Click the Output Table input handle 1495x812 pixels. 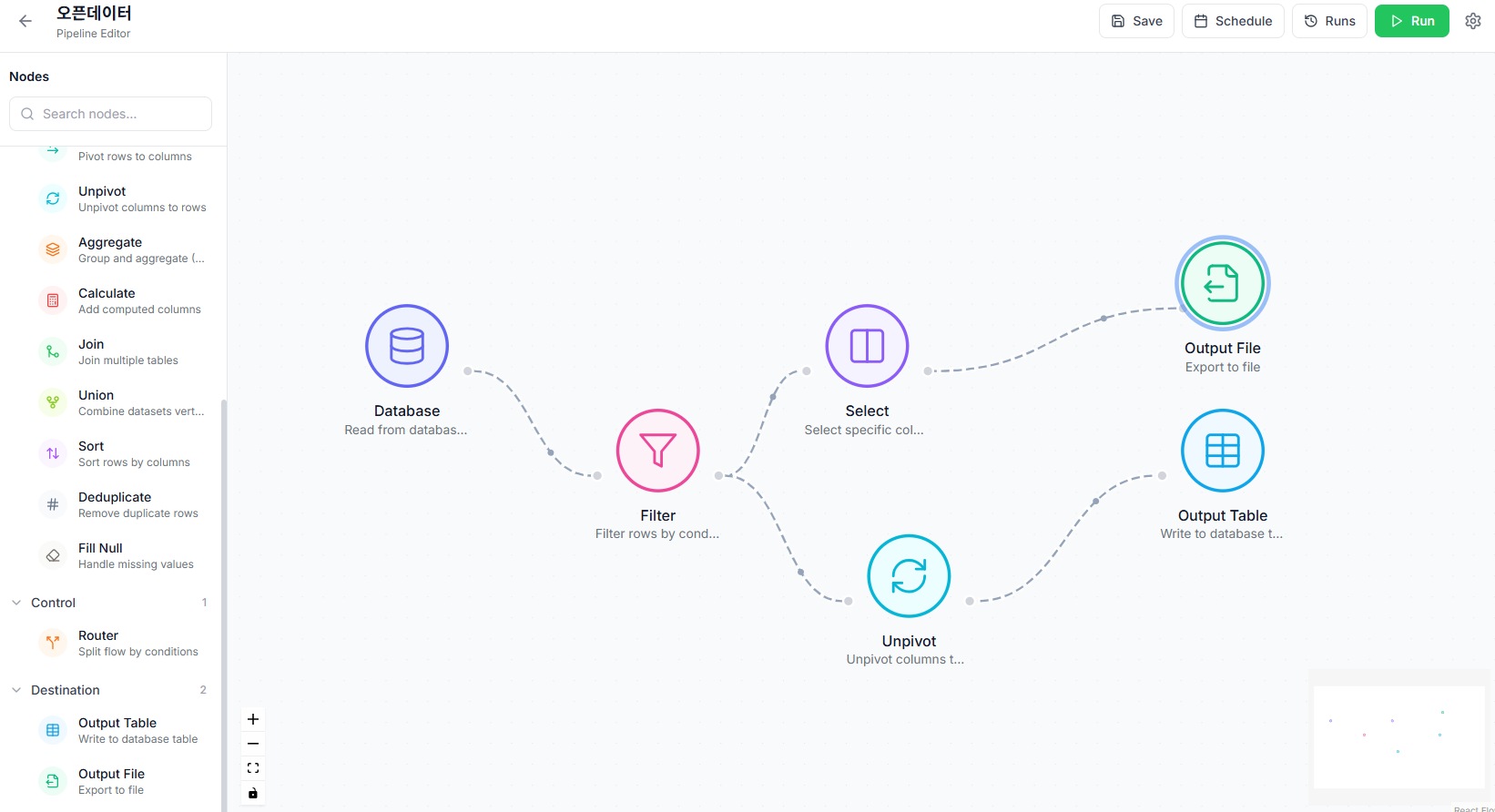pos(1162,475)
